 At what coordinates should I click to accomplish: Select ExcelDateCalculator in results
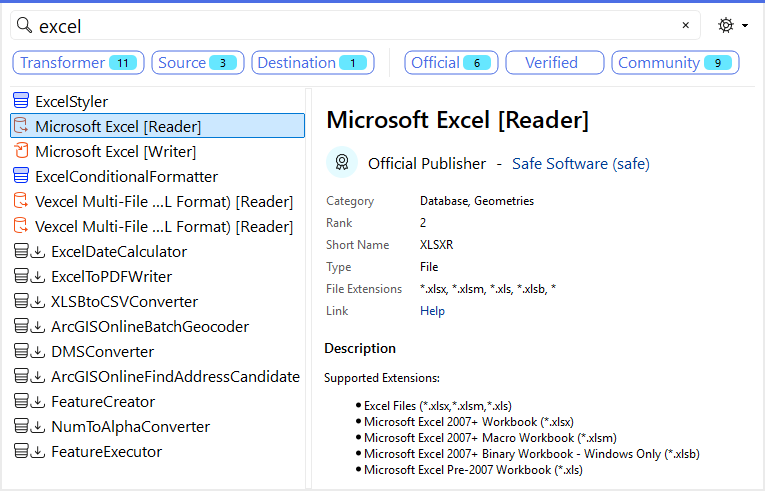click(158, 251)
